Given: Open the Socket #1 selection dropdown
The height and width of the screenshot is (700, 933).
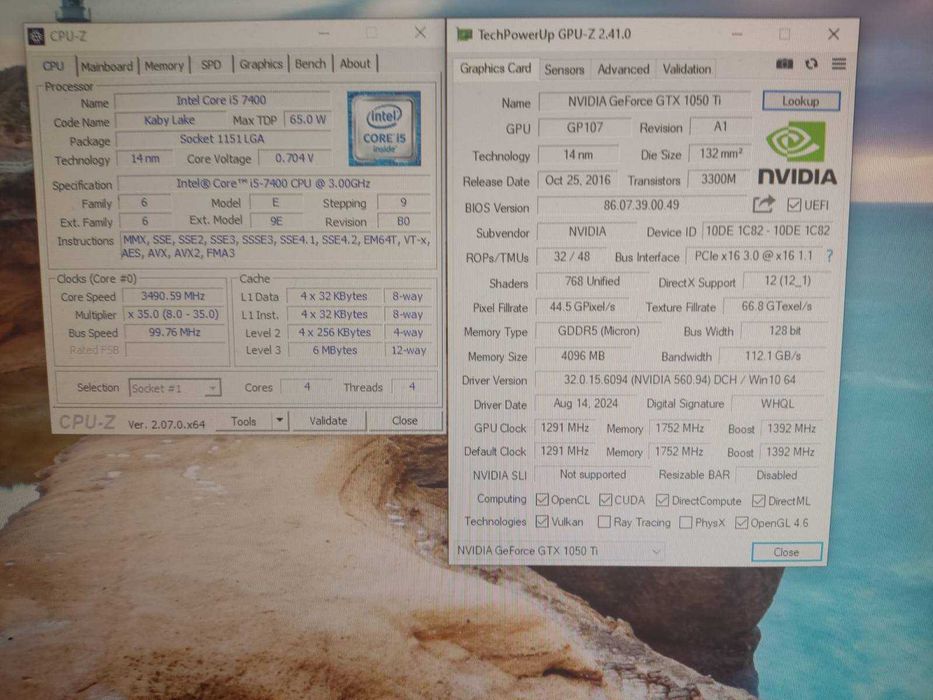Looking at the screenshot, I should pos(175,388).
